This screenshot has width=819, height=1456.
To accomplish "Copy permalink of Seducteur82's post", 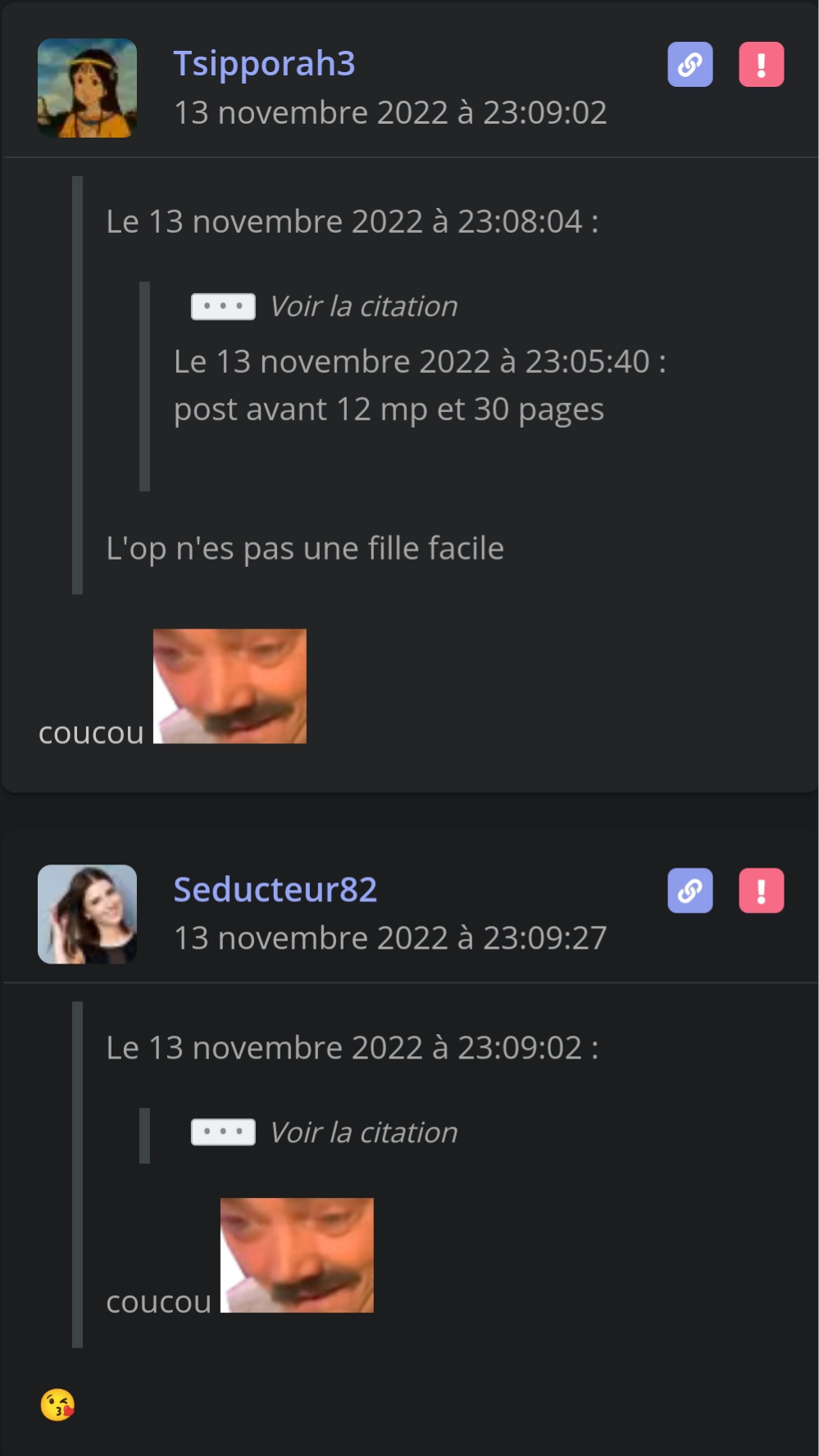I will coord(689,890).
